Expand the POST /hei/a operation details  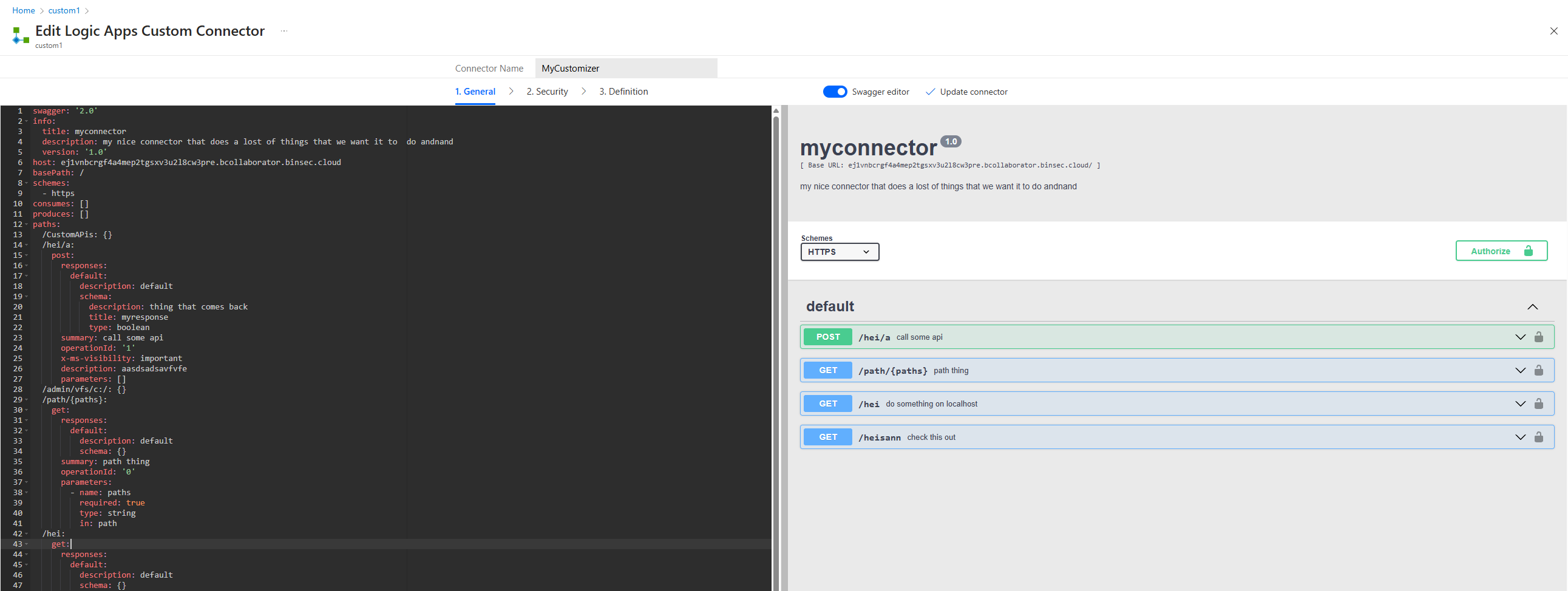coord(1520,337)
